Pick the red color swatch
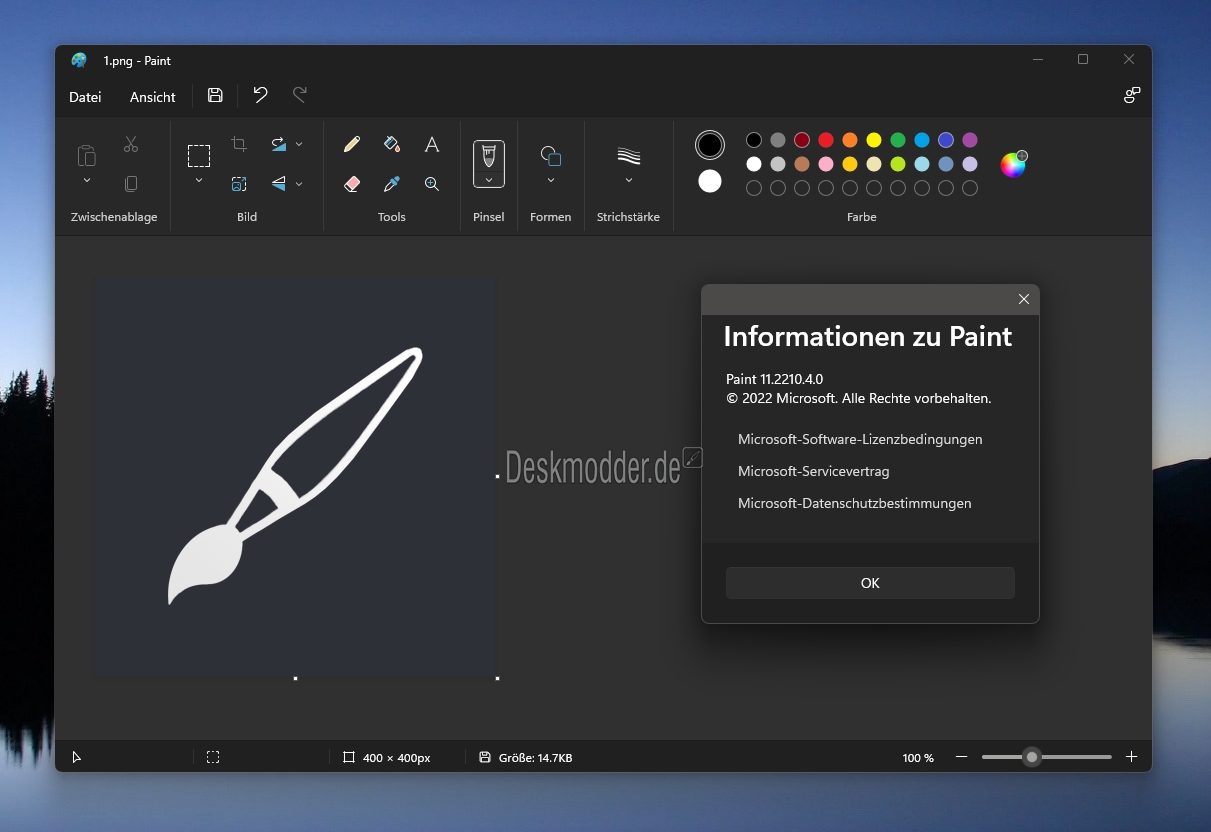This screenshot has height=832, width=1211. [826, 140]
